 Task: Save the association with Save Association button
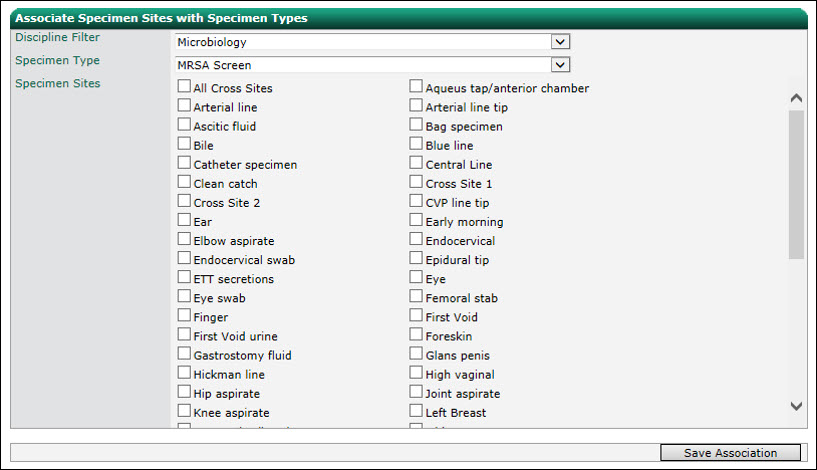tap(730, 452)
